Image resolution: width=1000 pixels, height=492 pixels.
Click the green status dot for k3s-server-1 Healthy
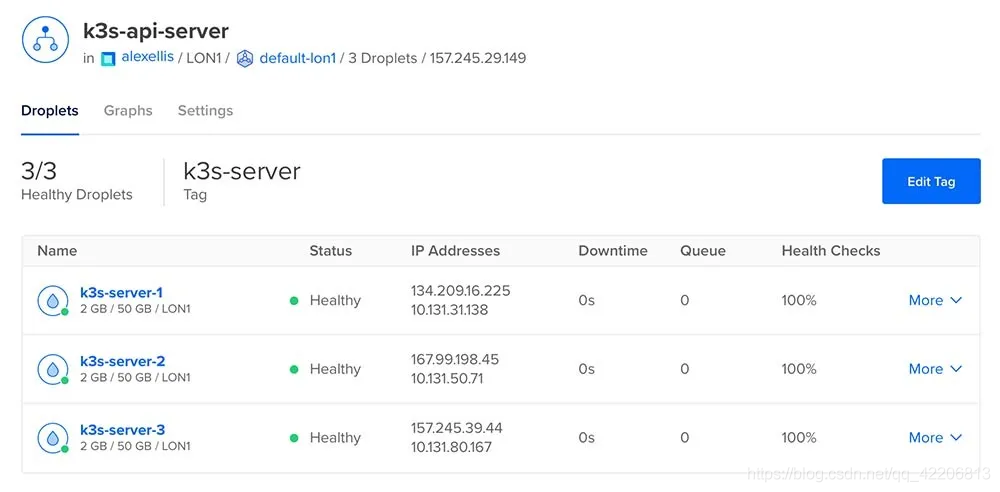(x=294, y=301)
